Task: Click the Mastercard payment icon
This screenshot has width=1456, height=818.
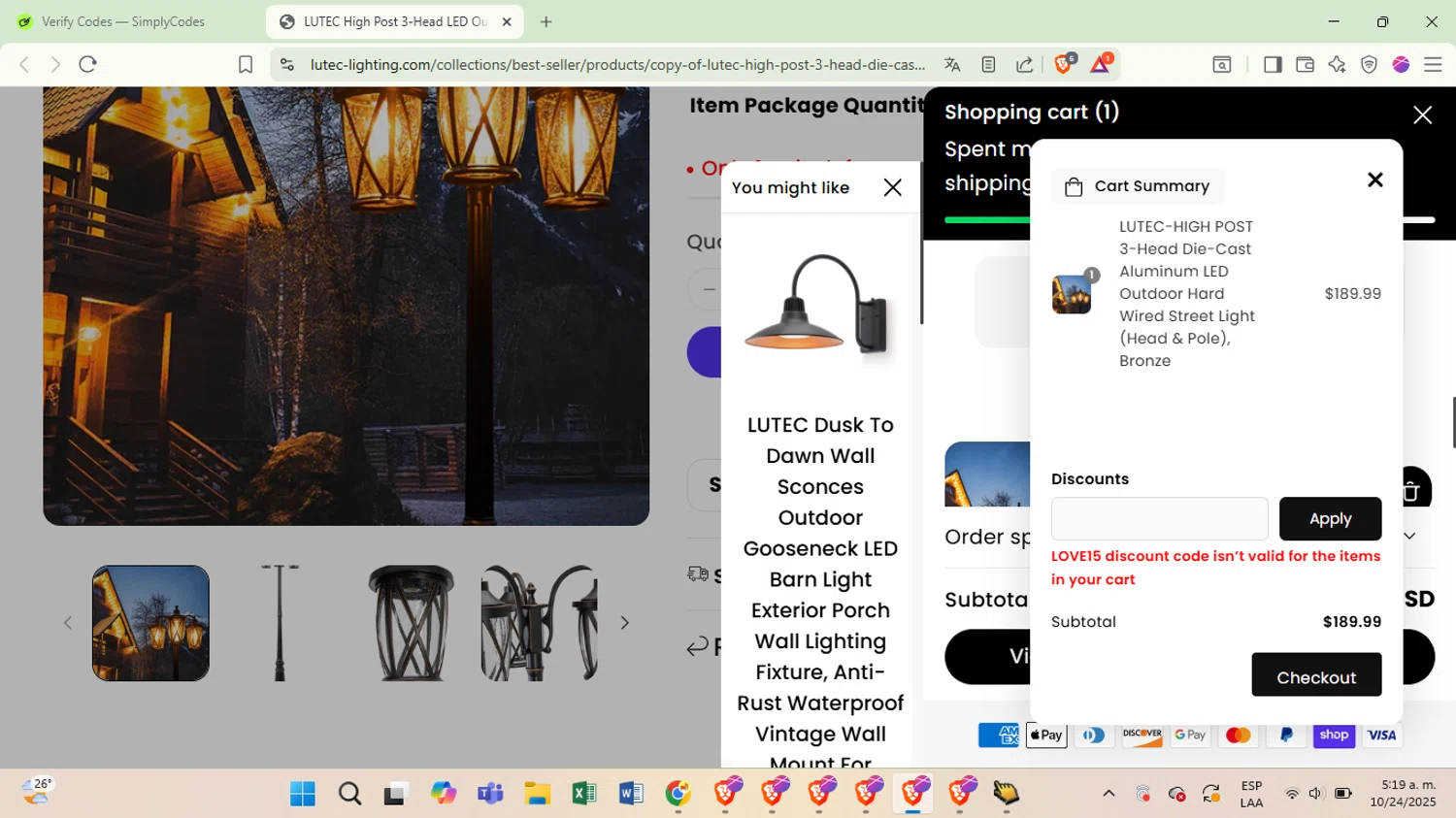Action: click(x=1238, y=736)
